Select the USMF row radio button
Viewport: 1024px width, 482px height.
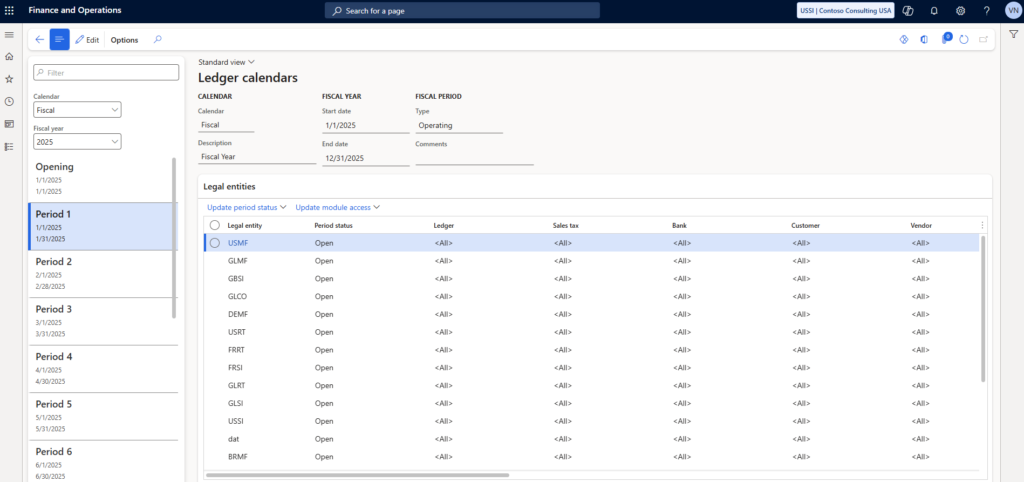[x=214, y=243]
